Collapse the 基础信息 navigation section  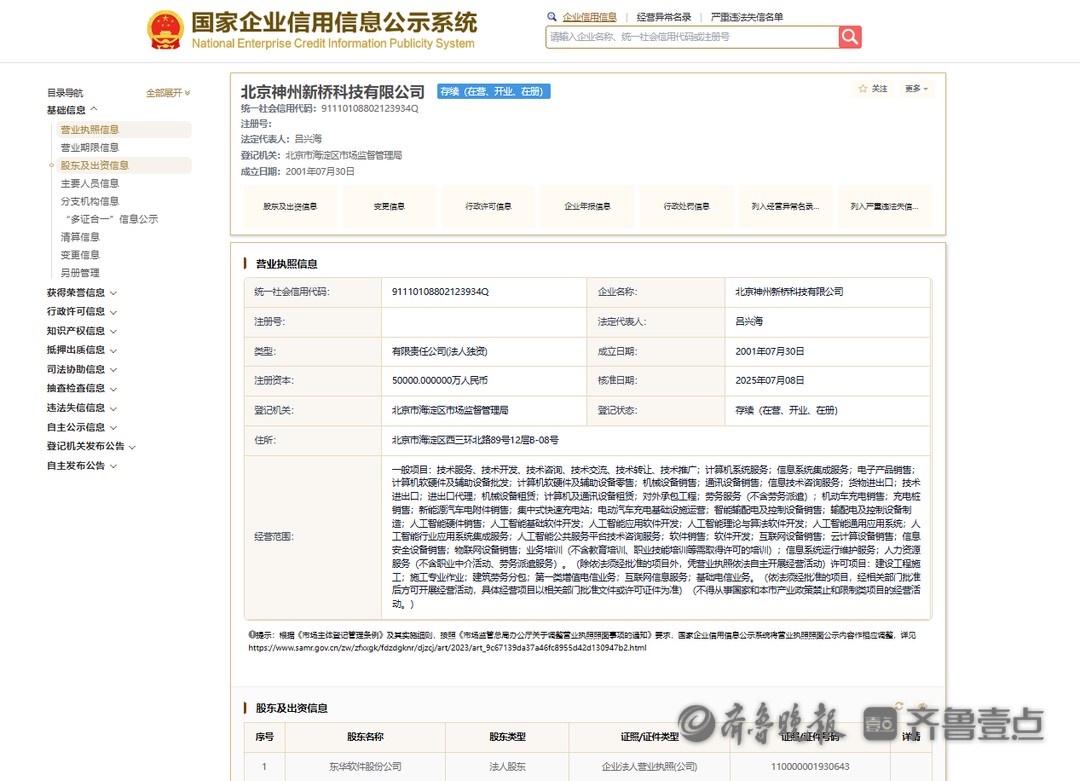pyautogui.click(x=72, y=110)
